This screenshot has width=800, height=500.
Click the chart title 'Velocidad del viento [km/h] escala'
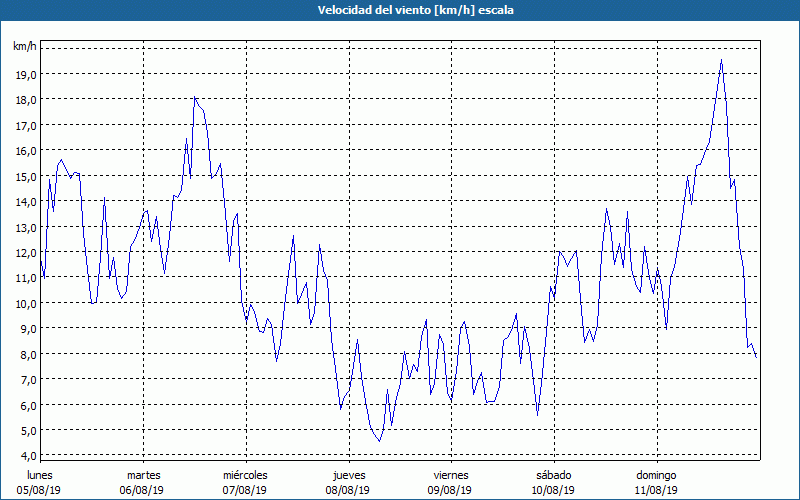415,10
